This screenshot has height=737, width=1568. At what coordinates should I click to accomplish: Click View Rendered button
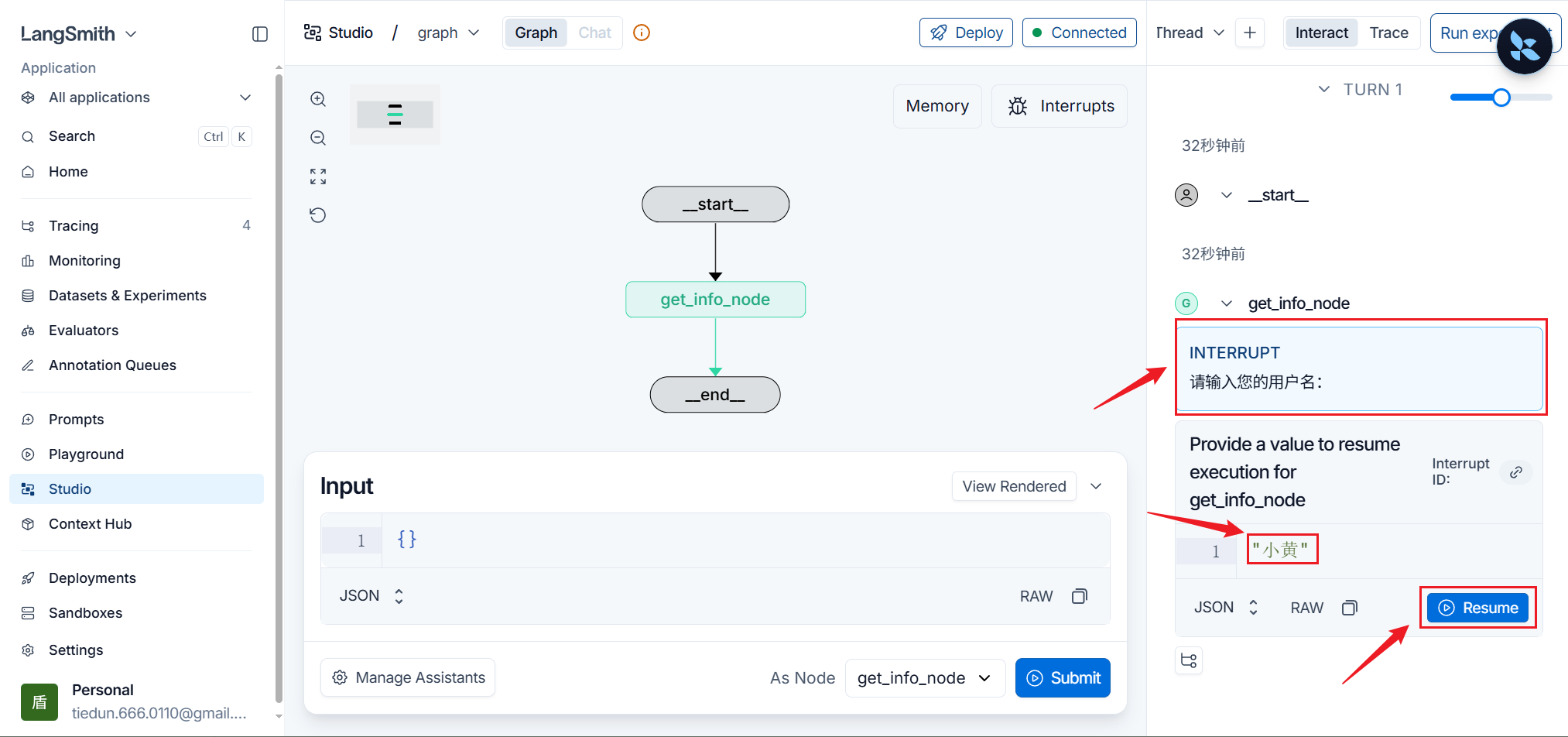click(1014, 486)
